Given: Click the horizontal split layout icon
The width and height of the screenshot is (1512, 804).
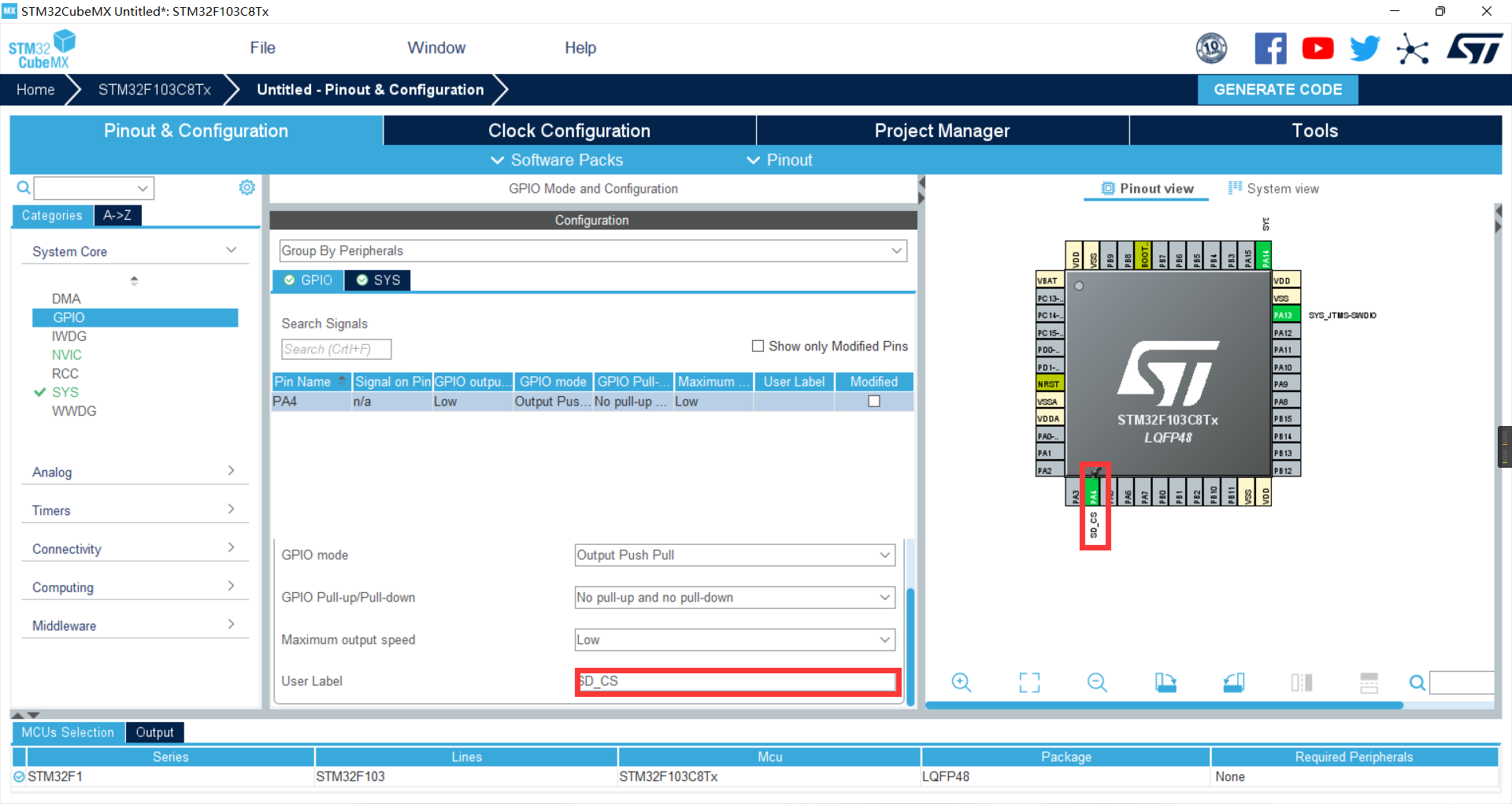Looking at the screenshot, I should [x=1369, y=683].
